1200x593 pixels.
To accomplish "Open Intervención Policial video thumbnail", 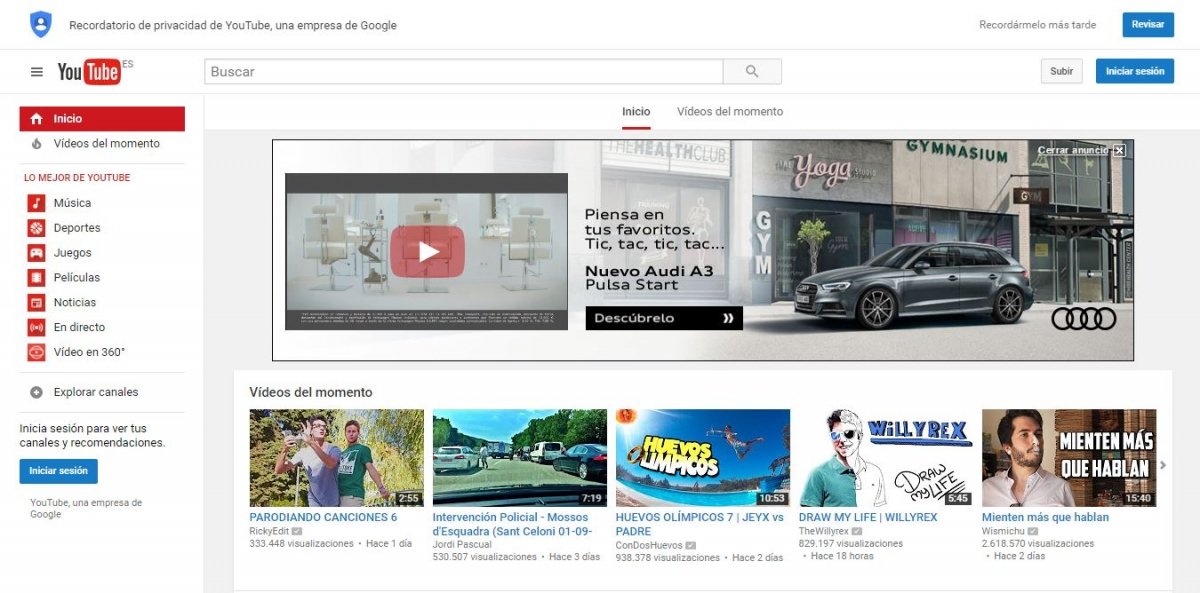I will 520,458.
